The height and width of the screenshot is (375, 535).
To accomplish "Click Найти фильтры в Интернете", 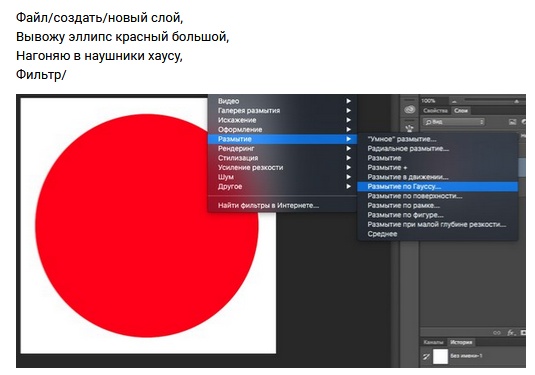I will click(x=268, y=205).
